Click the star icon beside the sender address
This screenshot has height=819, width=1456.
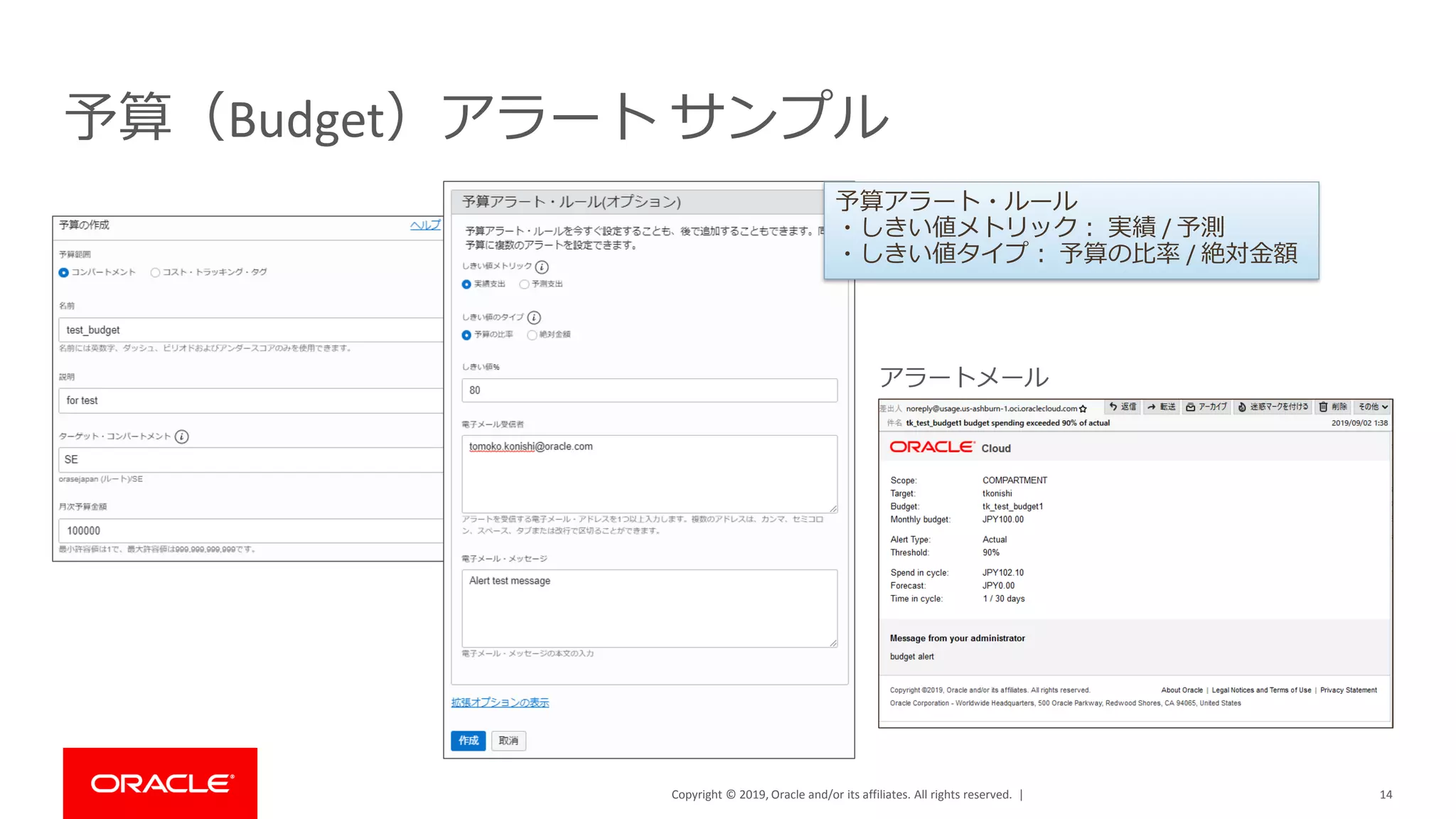tap(1083, 409)
